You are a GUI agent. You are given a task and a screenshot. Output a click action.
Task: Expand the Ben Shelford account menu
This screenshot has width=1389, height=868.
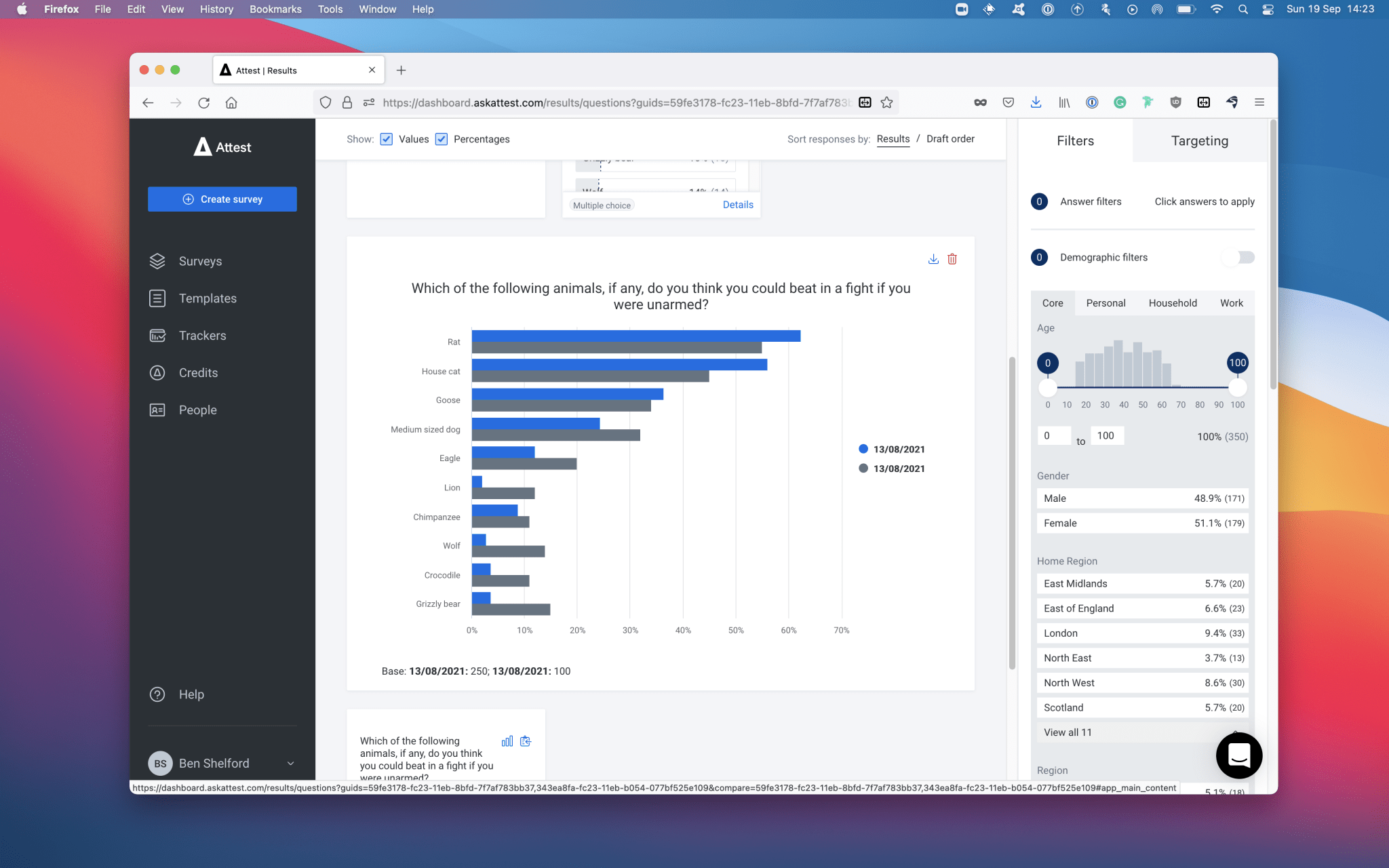pyautogui.click(x=290, y=764)
